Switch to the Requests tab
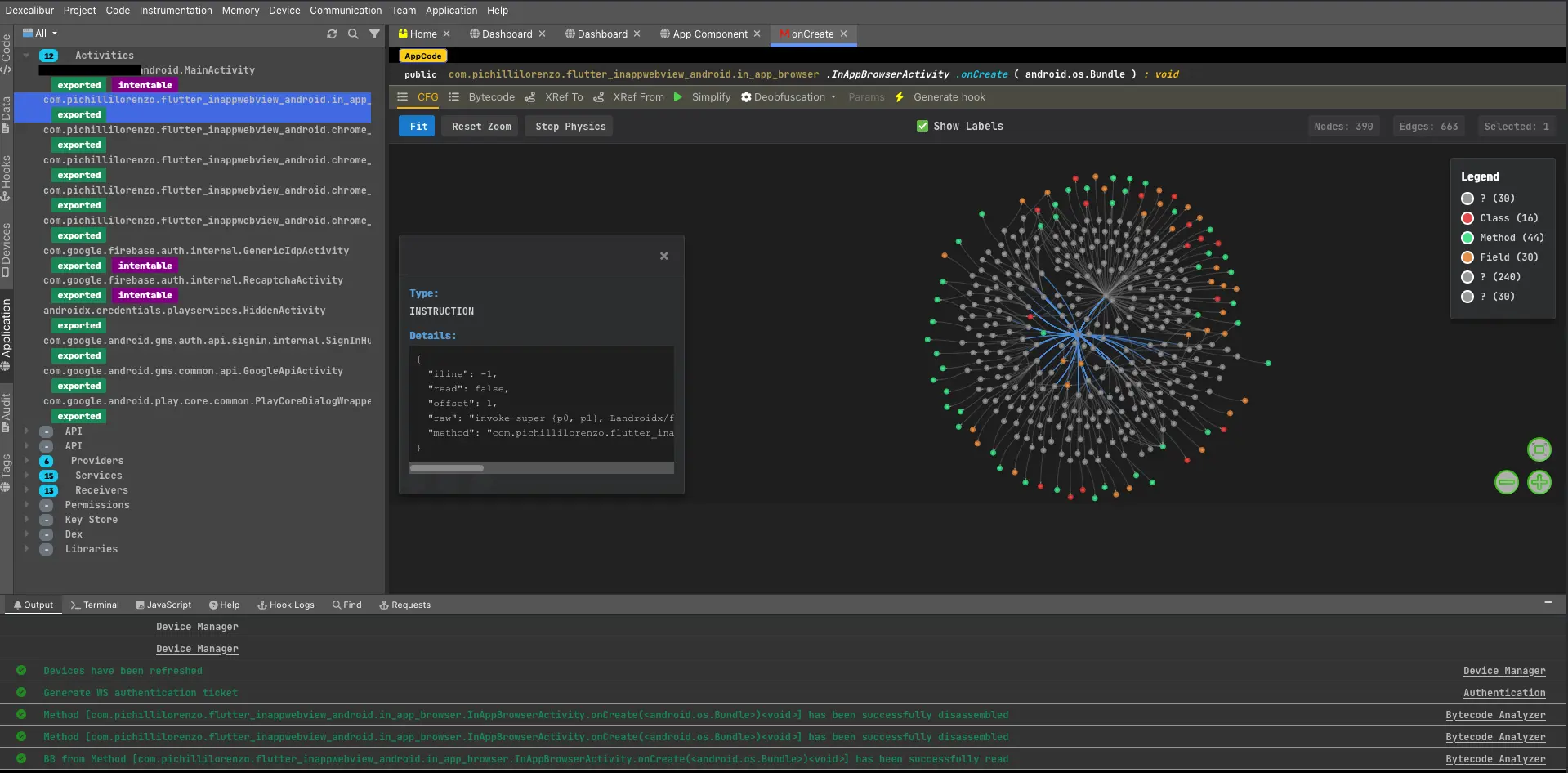Screen dimensions: 1568x773 coord(405,605)
